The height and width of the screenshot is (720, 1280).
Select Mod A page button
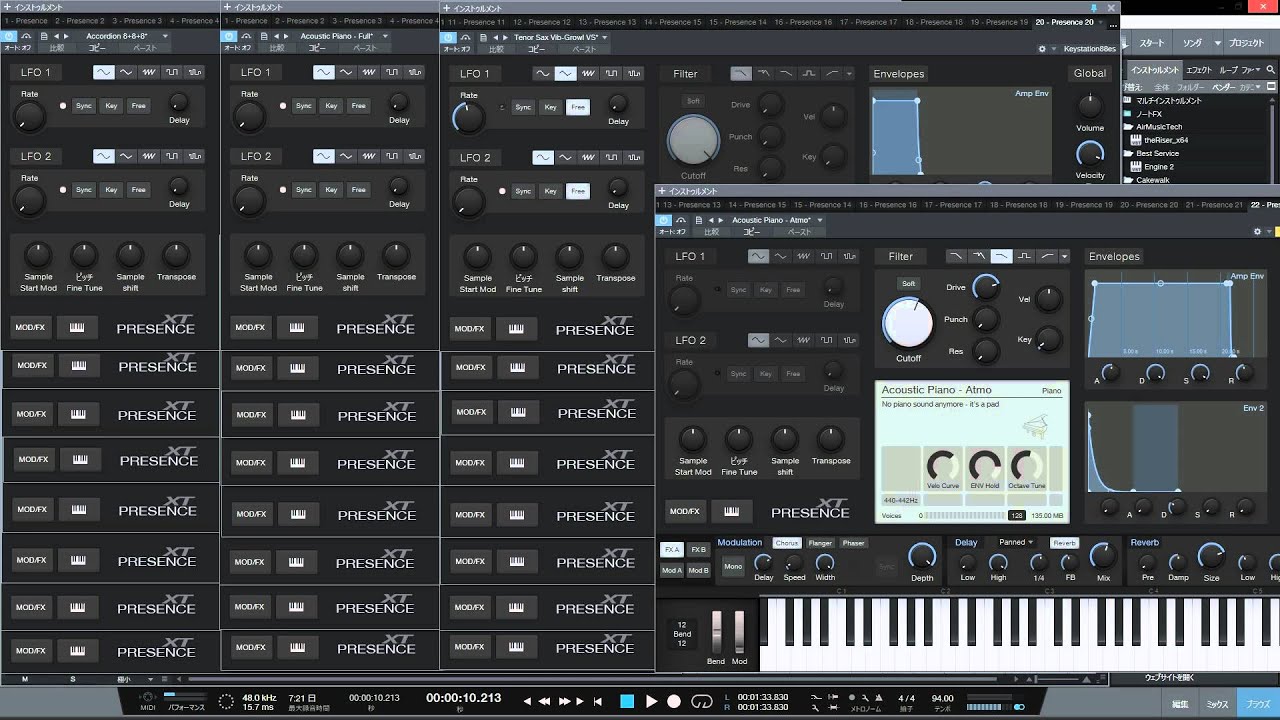(672, 570)
